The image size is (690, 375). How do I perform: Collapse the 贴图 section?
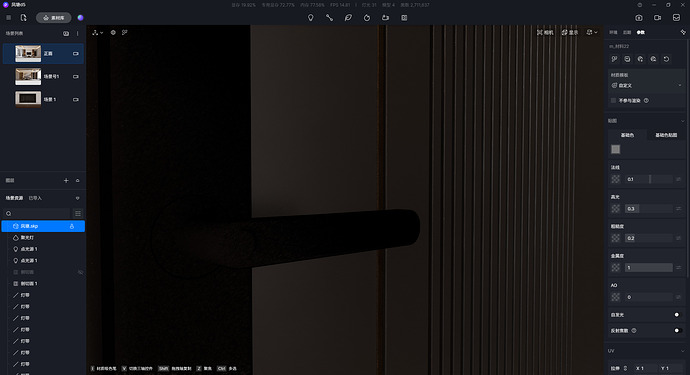[x=683, y=121]
